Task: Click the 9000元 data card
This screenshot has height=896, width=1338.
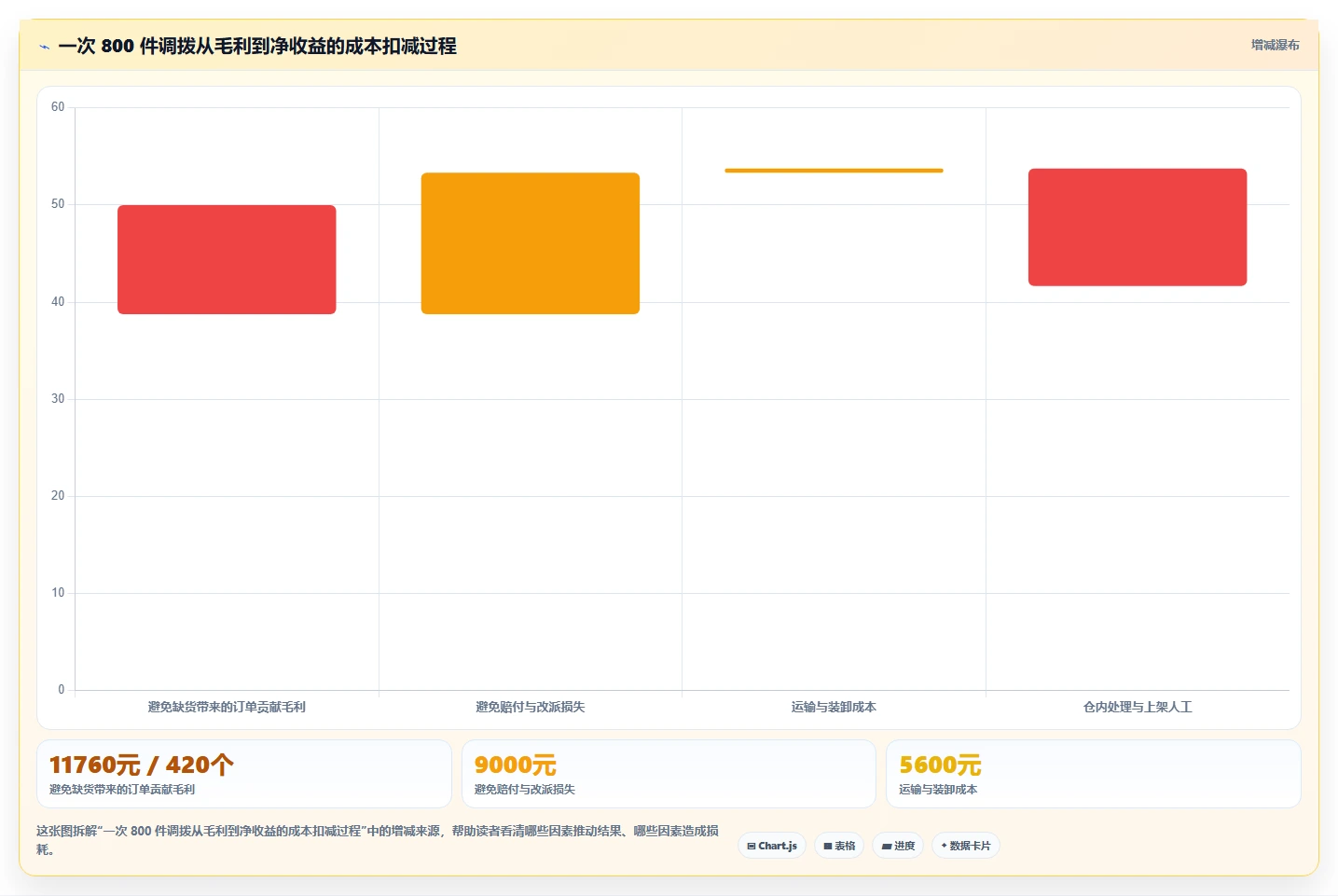Action: pos(669,774)
